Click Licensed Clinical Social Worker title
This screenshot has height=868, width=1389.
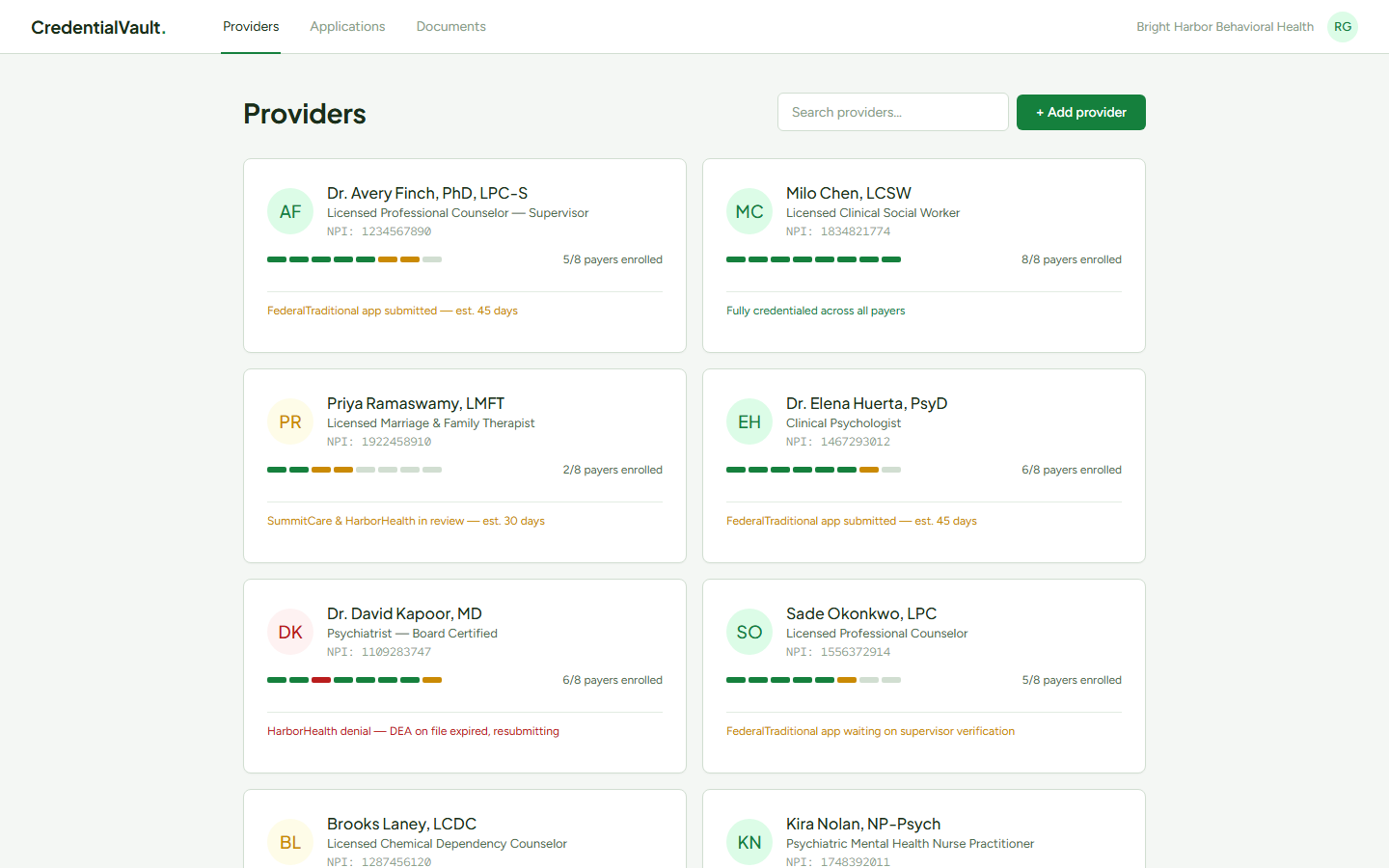[873, 213]
